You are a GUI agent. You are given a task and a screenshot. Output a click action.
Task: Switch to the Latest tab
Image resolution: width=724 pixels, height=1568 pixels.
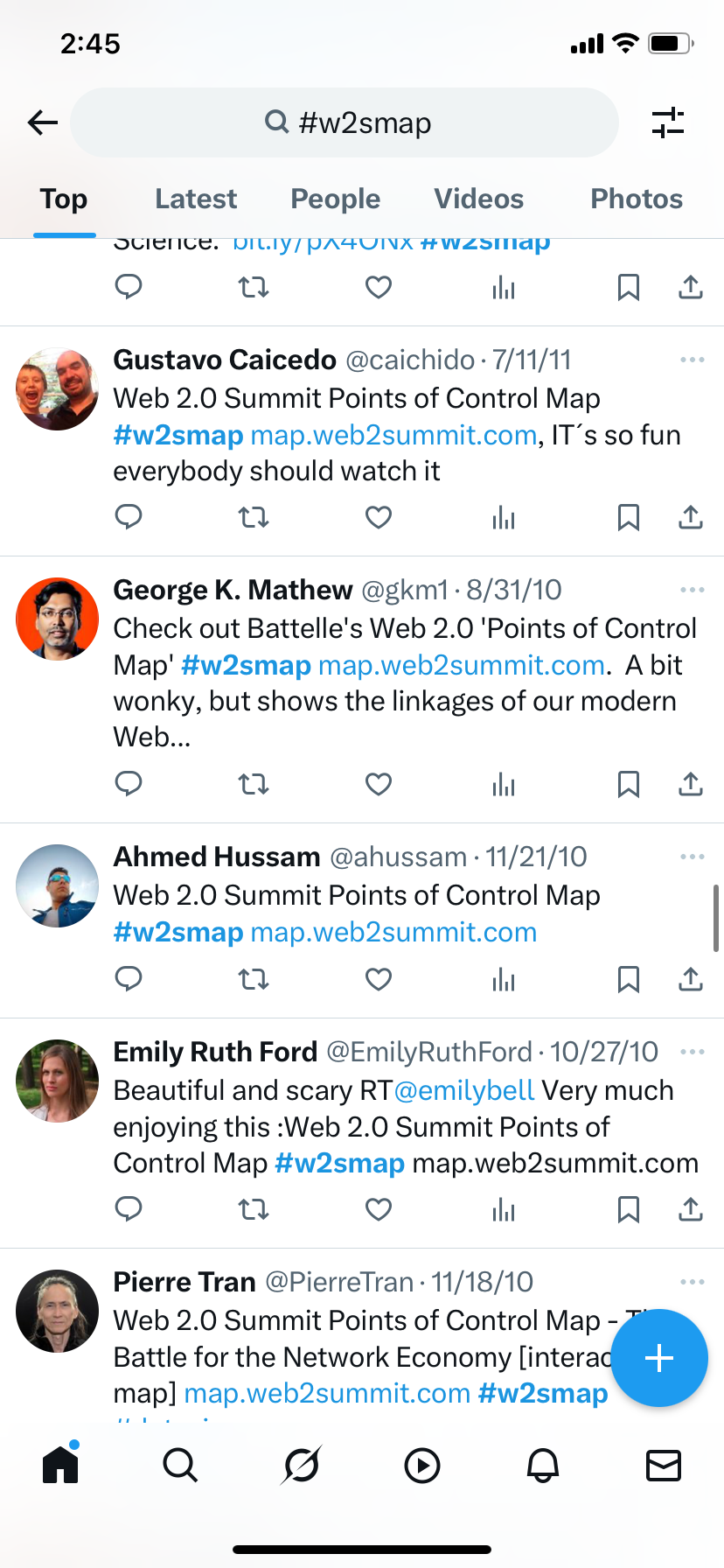point(196,199)
